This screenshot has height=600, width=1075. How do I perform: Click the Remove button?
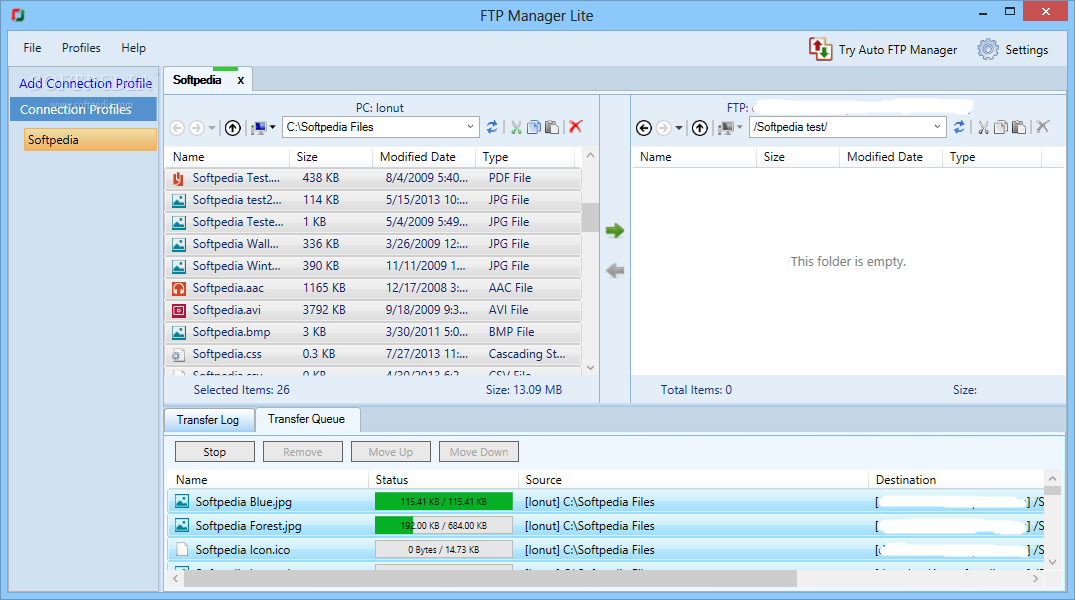coord(302,452)
